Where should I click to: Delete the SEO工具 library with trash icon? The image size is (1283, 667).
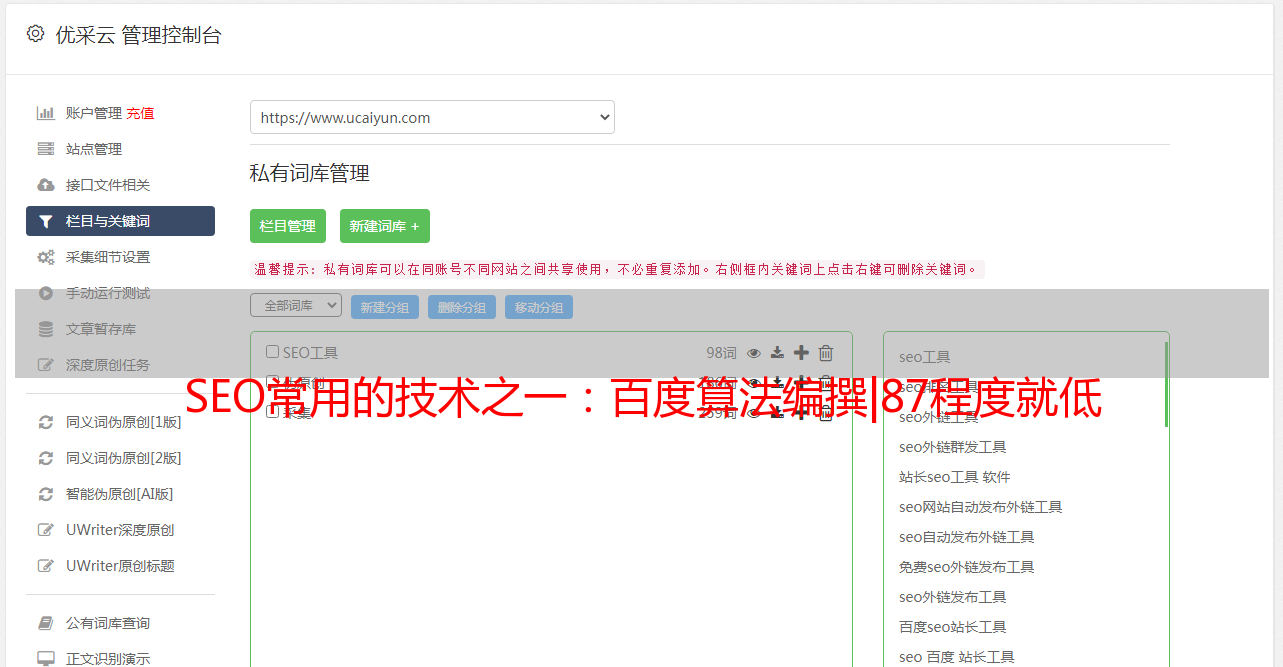826,352
